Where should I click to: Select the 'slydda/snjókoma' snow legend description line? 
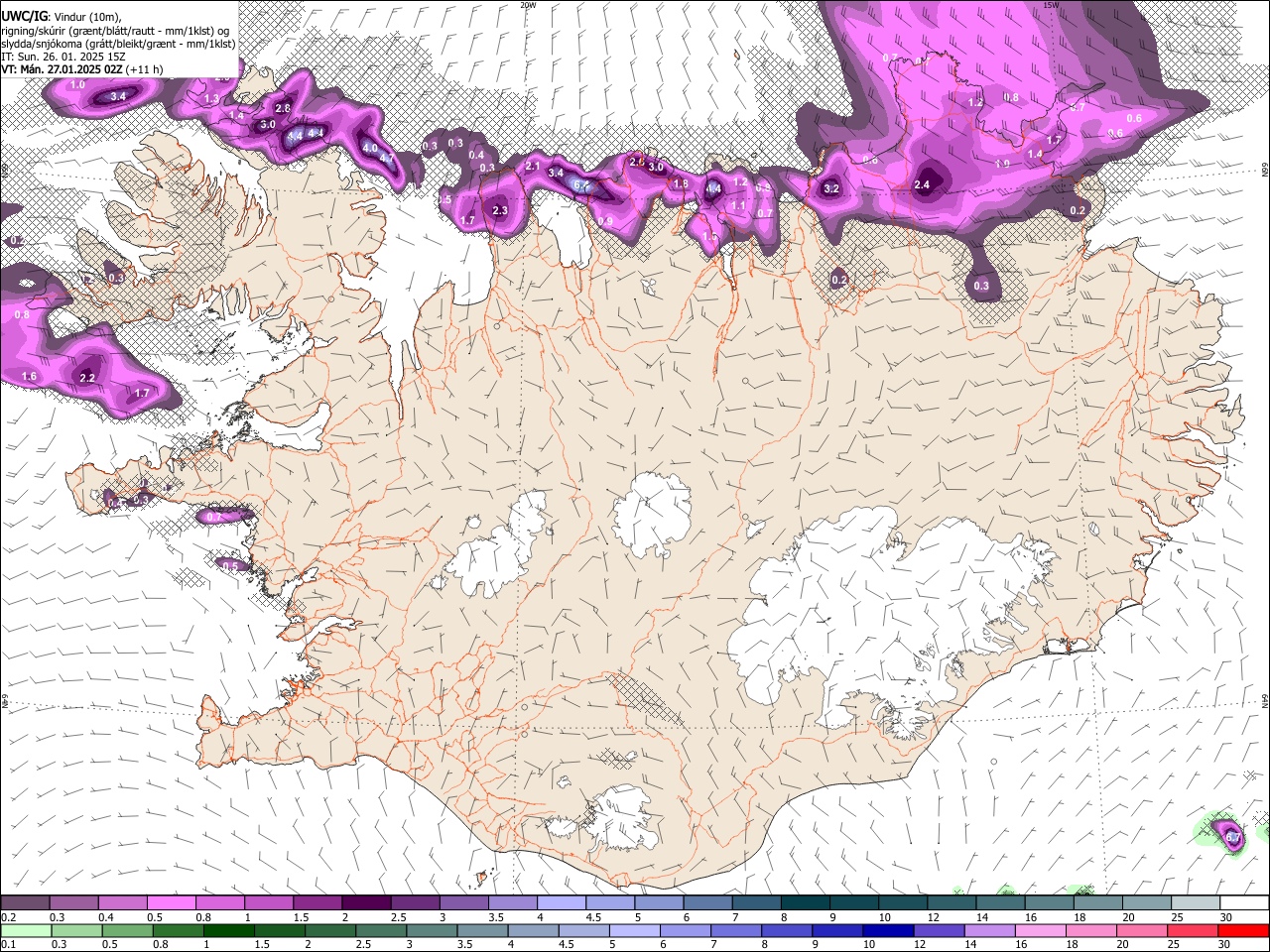coord(118,44)
